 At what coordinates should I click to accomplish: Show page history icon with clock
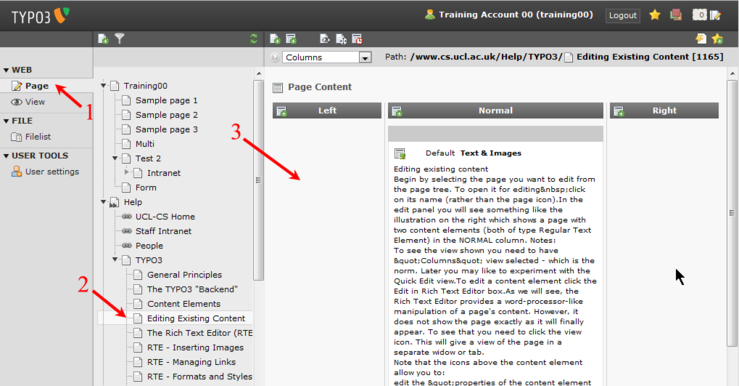357,39
